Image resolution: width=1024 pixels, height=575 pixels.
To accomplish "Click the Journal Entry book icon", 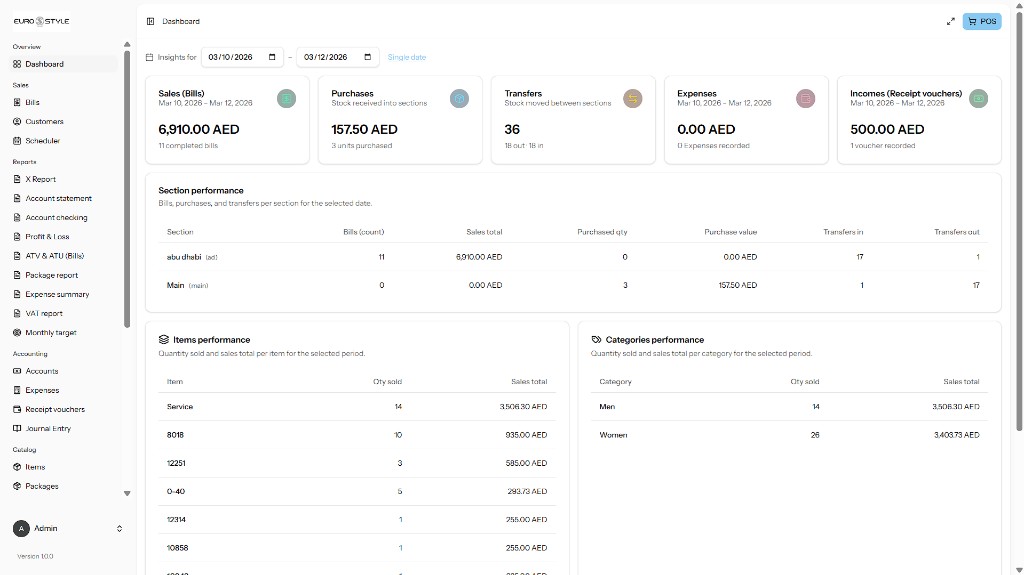I will (17, 429).
